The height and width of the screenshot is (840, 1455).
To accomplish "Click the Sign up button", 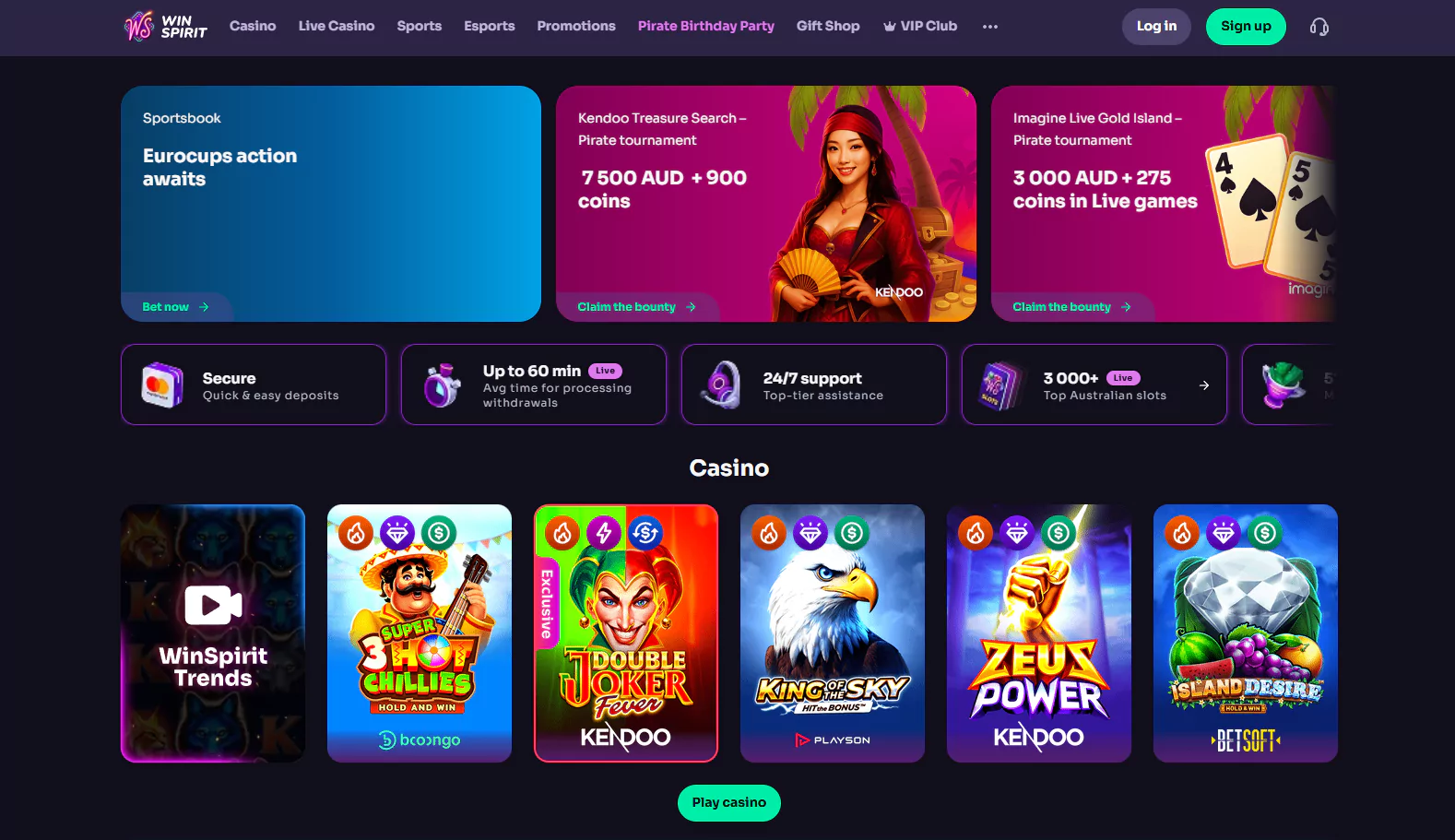I will [1246, 27].
